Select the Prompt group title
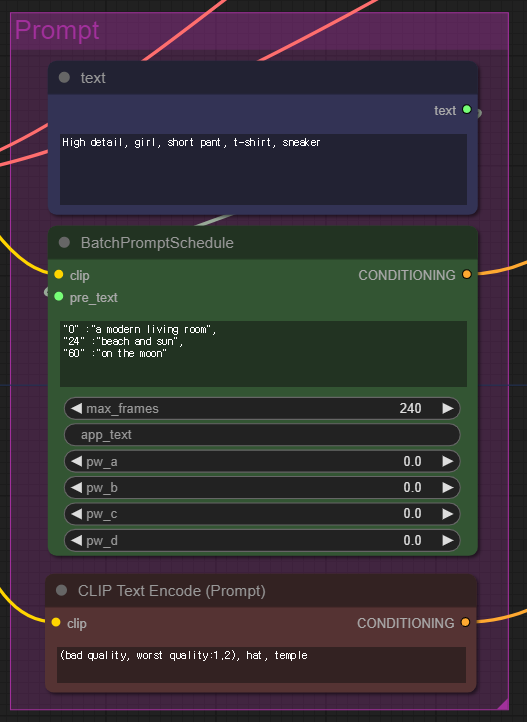527x722 pixels. coord(57,30)
